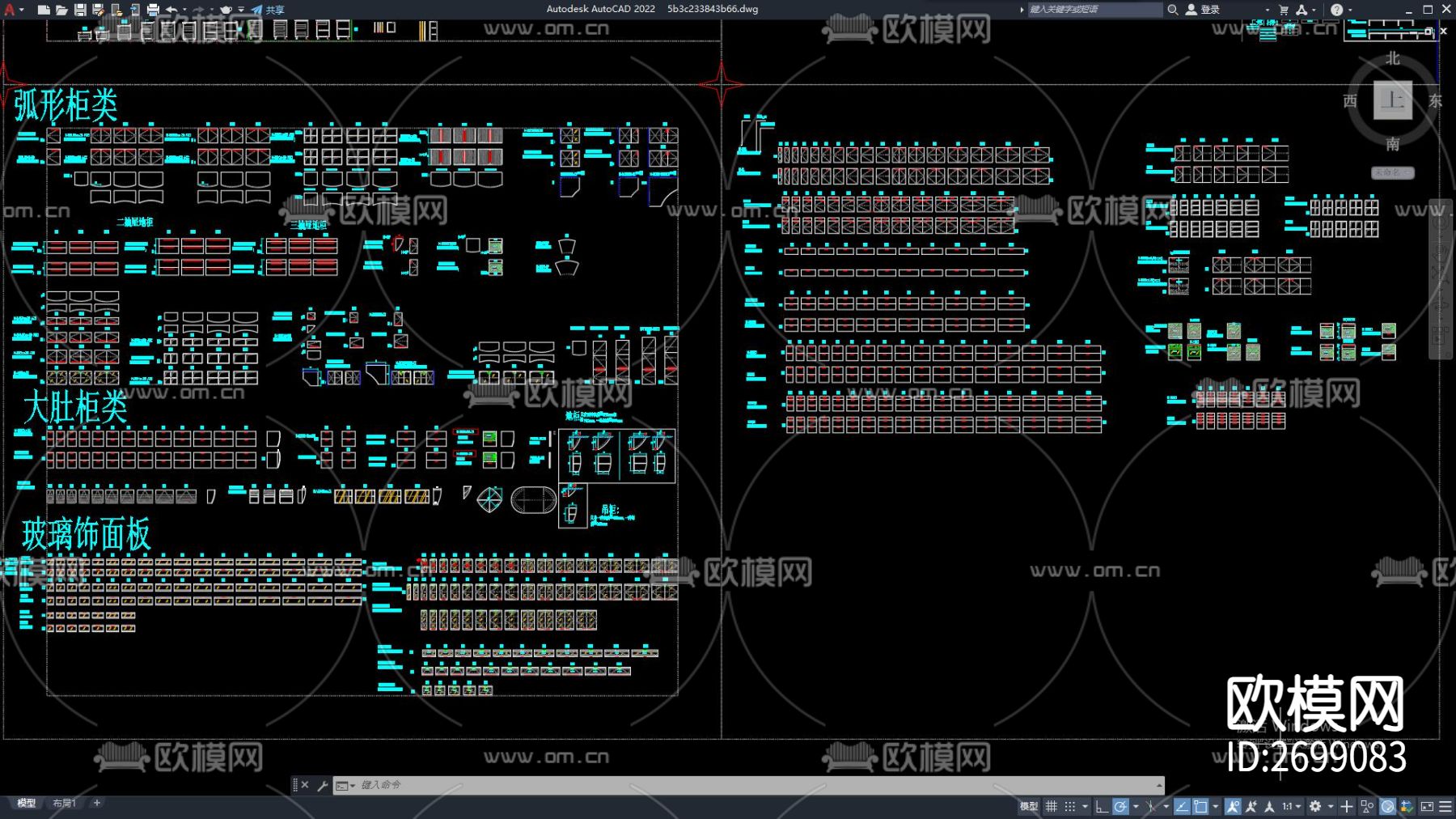Expand the undo history dropdown
The width and height of the screenshot is (1456, 819).
(x=184, y=10)
